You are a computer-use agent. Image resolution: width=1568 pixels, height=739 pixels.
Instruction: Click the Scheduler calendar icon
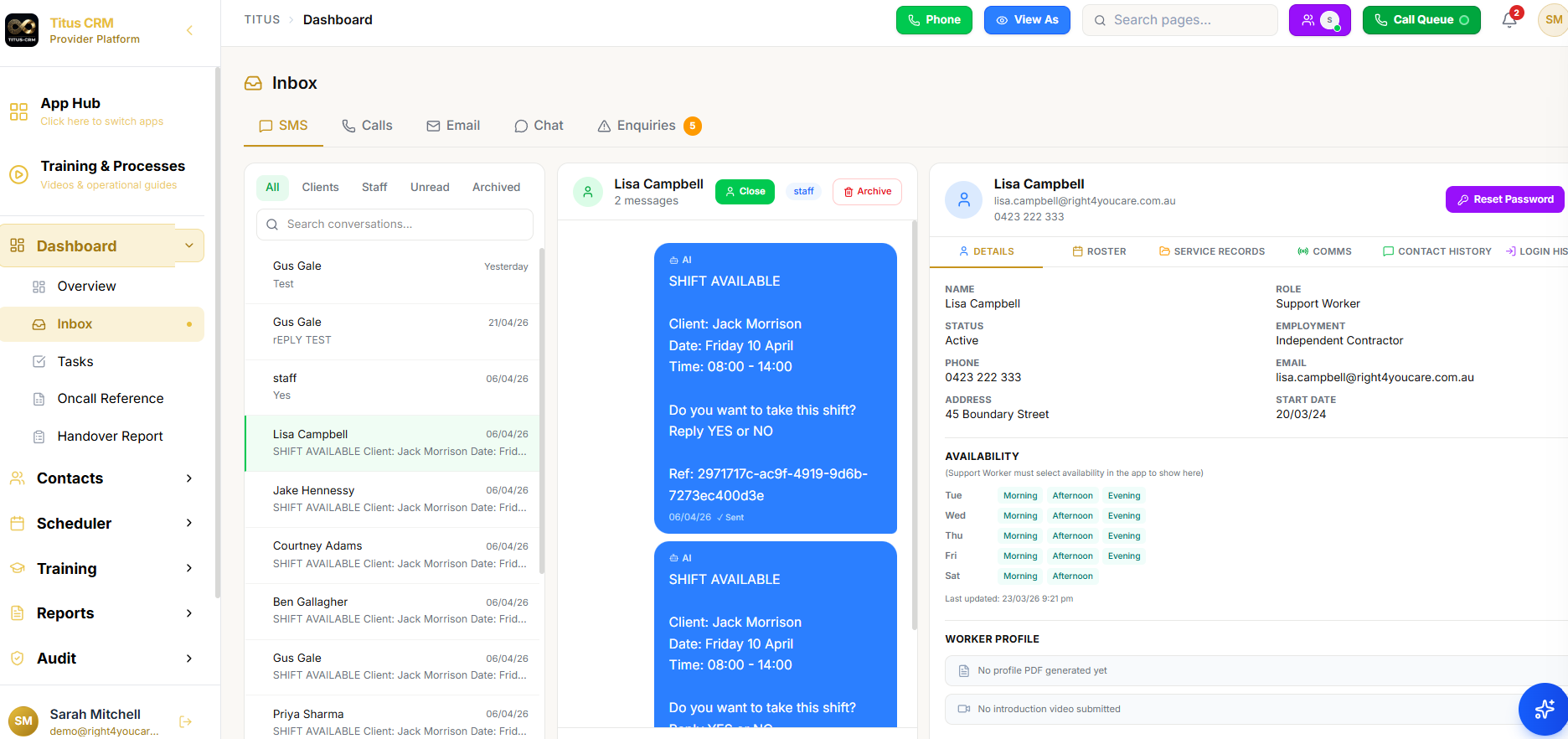click(17, 524)
